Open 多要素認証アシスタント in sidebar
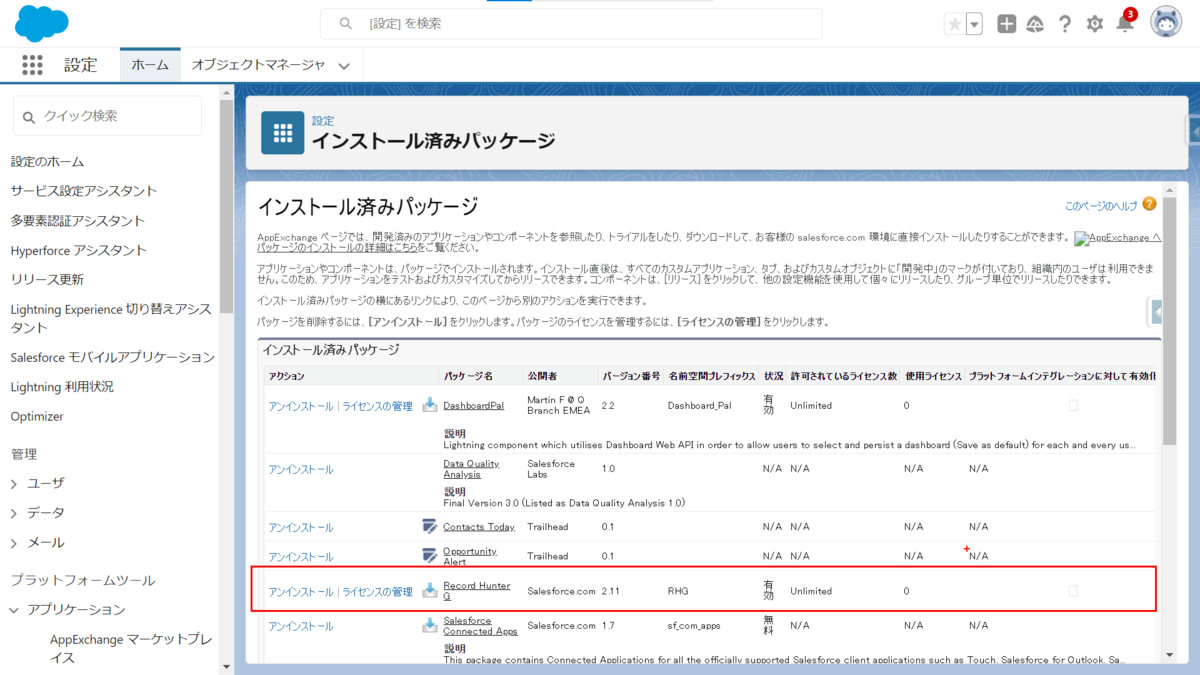The image size is (1200, 675). tap(78, 221)
